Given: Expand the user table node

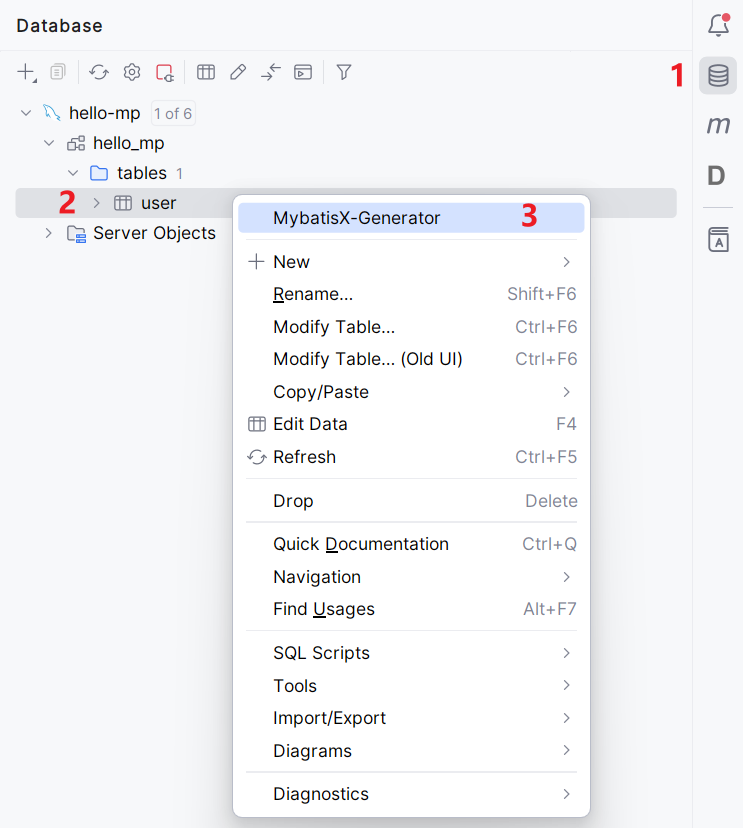Looking at the screenshot, I should pos(97,203).
